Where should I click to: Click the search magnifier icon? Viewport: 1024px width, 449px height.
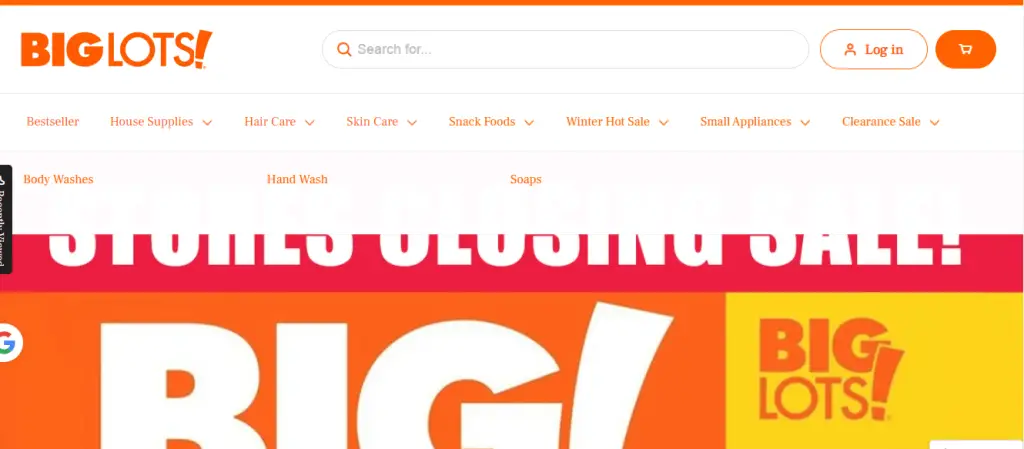coord(344,49)
